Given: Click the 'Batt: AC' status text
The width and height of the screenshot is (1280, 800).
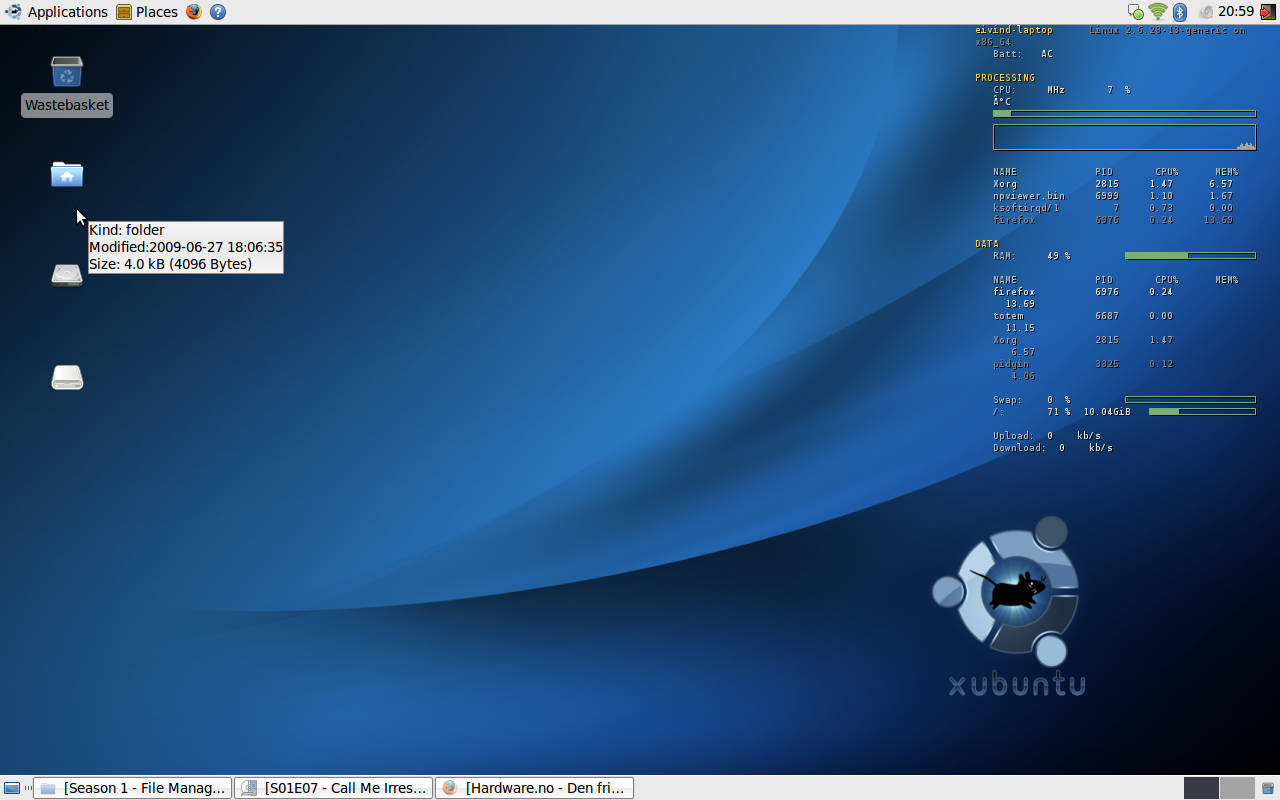Looking at the screenshot, I should tap(1023, 54).
